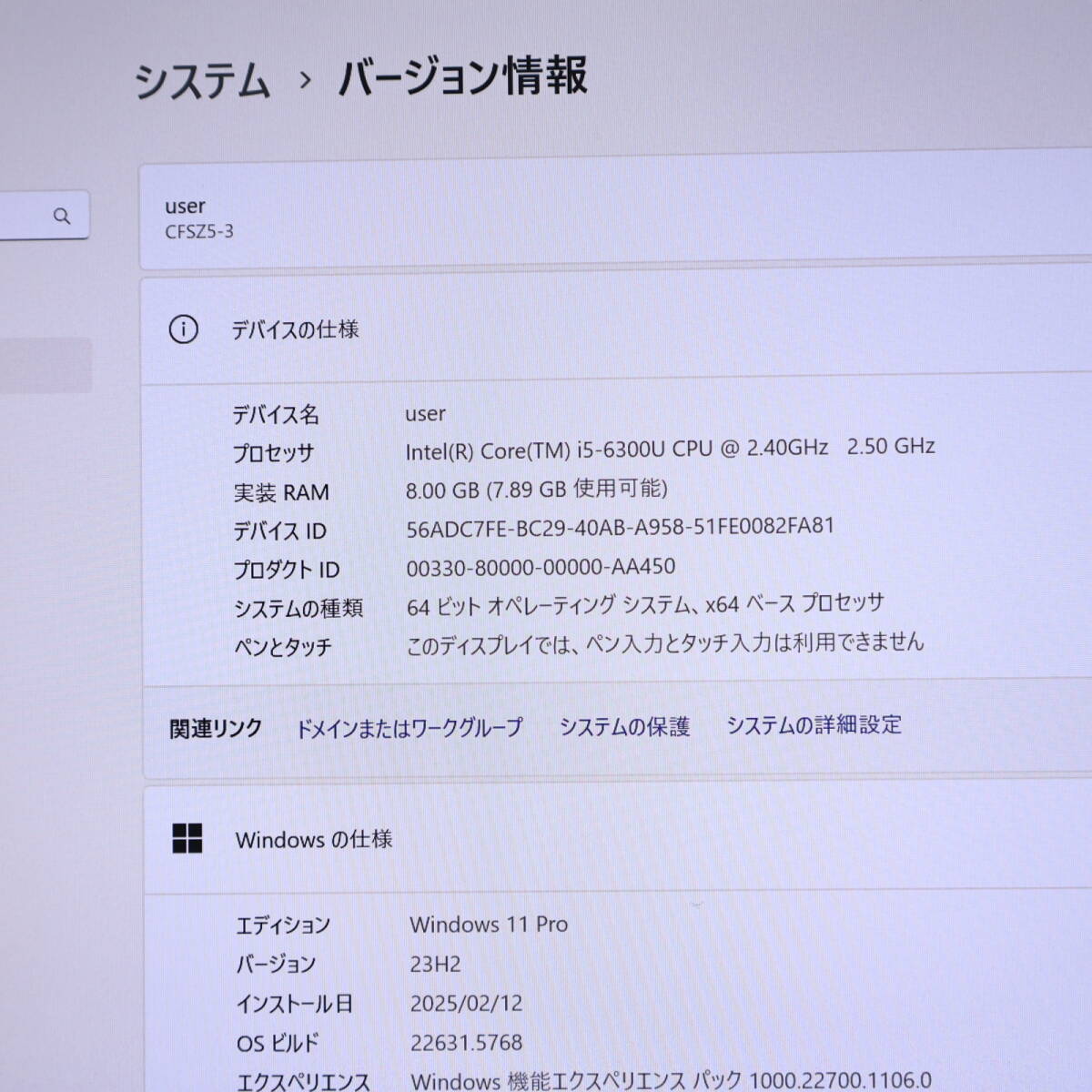Select the highlighted sidebar navigation item
The height and width of the screenshot is (1092, 1092).
pyautogui.click(x=45, y=365)
